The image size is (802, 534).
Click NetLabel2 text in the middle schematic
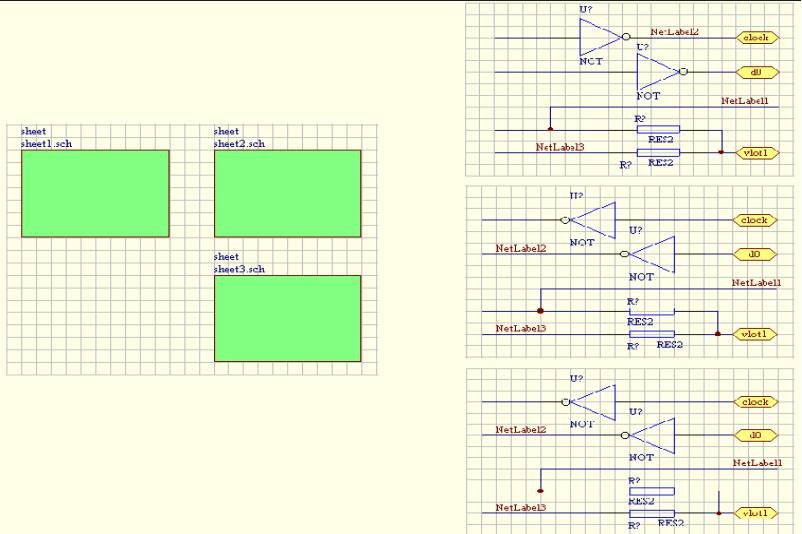(521, 248)
